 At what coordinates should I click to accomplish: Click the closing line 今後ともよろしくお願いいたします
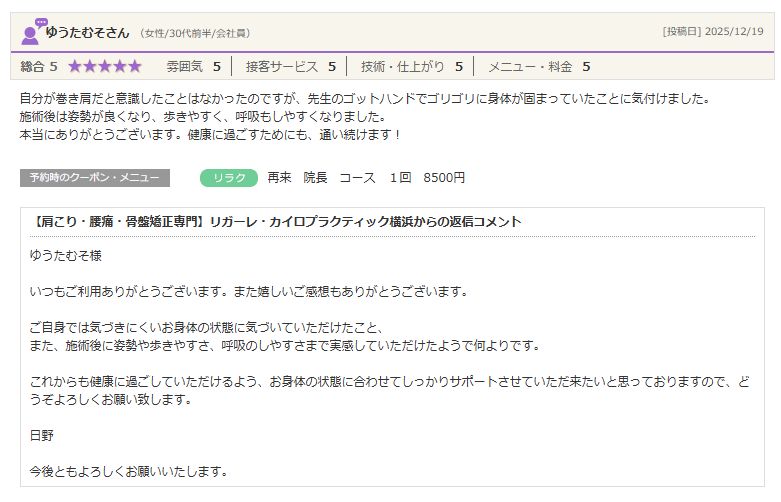[x=129, y=470]
